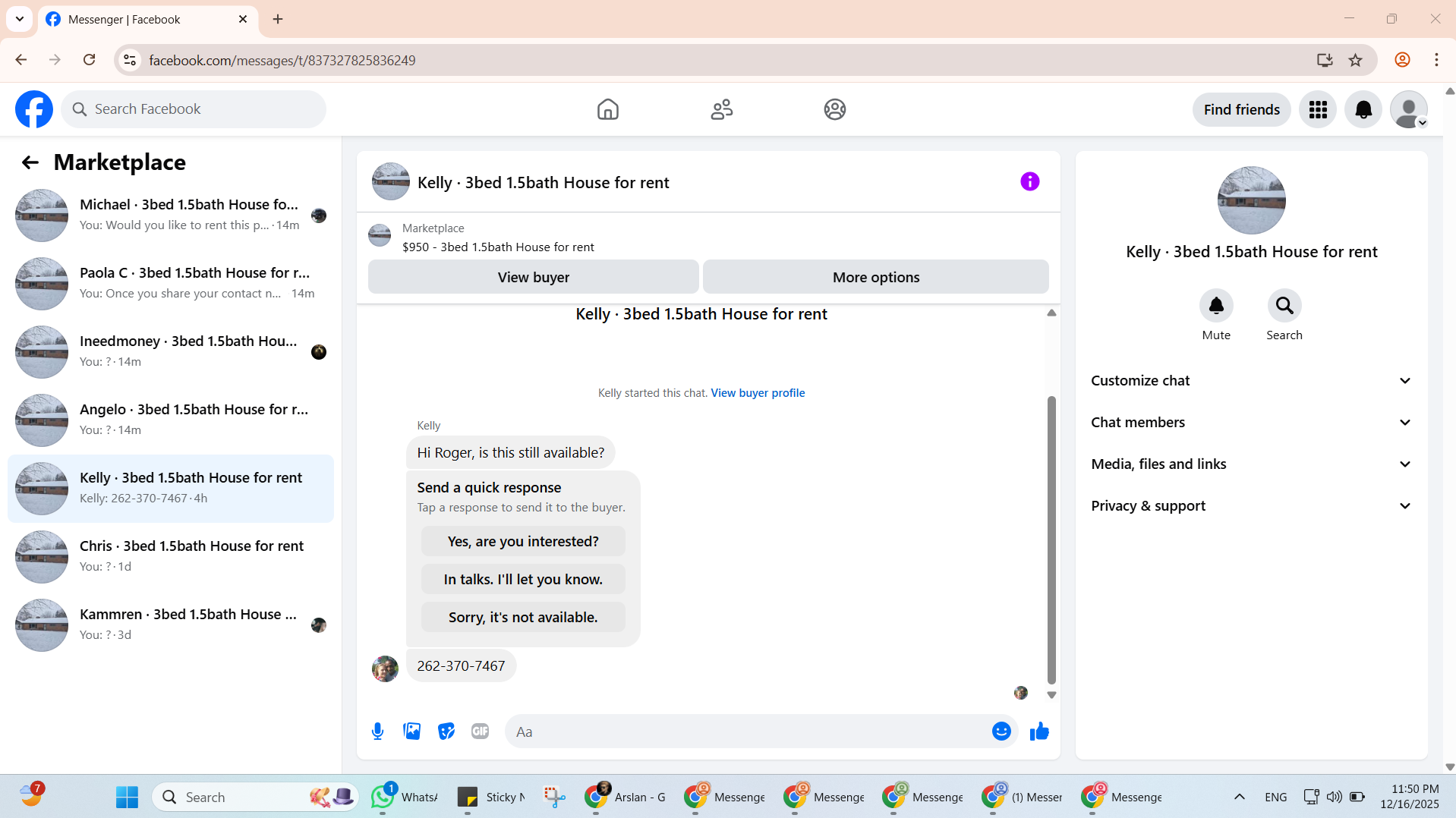Click the Find friends button
Viewport: 1456px width, 818px height.
1241,109
